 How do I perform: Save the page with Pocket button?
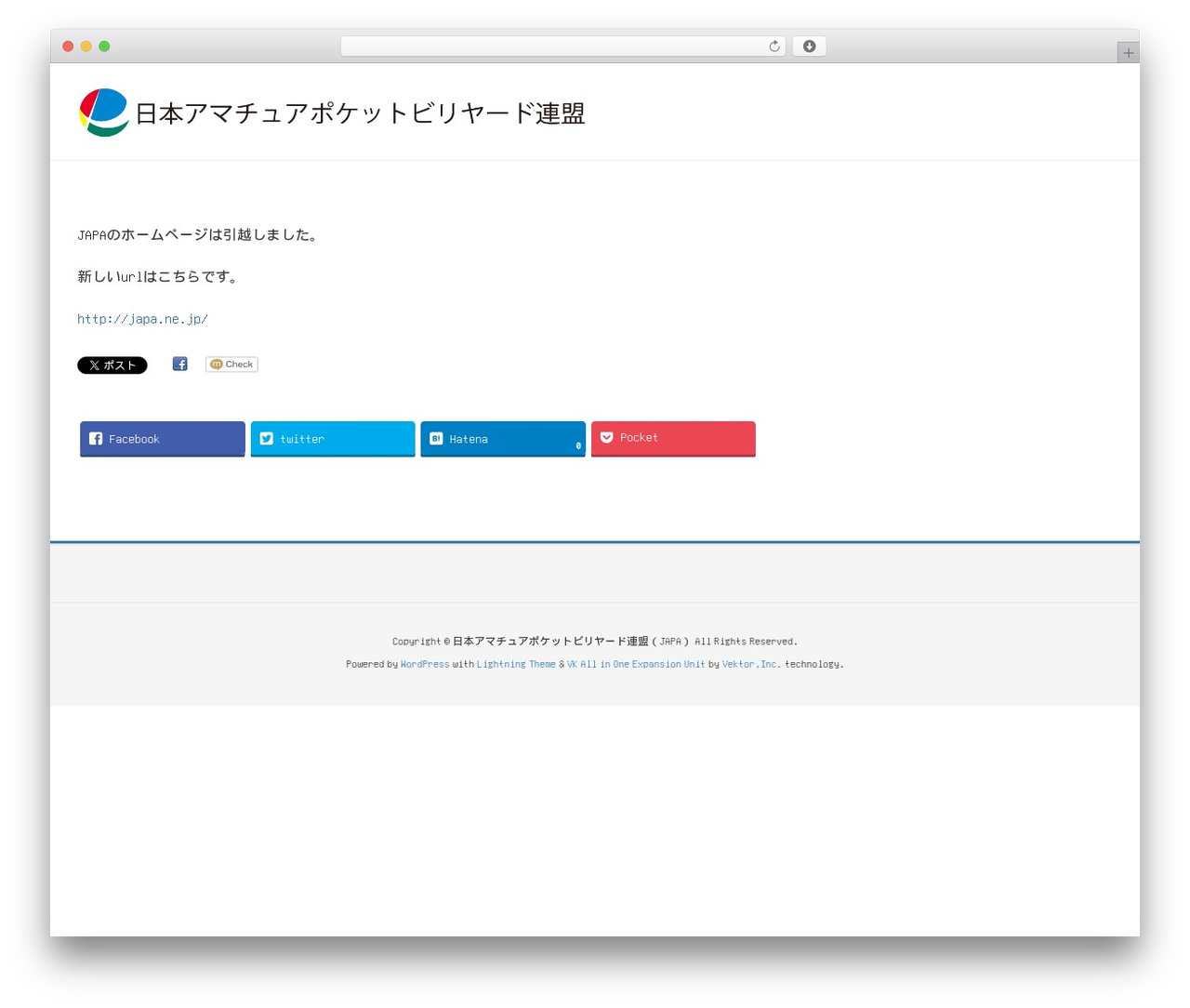(x=673, y=439)
